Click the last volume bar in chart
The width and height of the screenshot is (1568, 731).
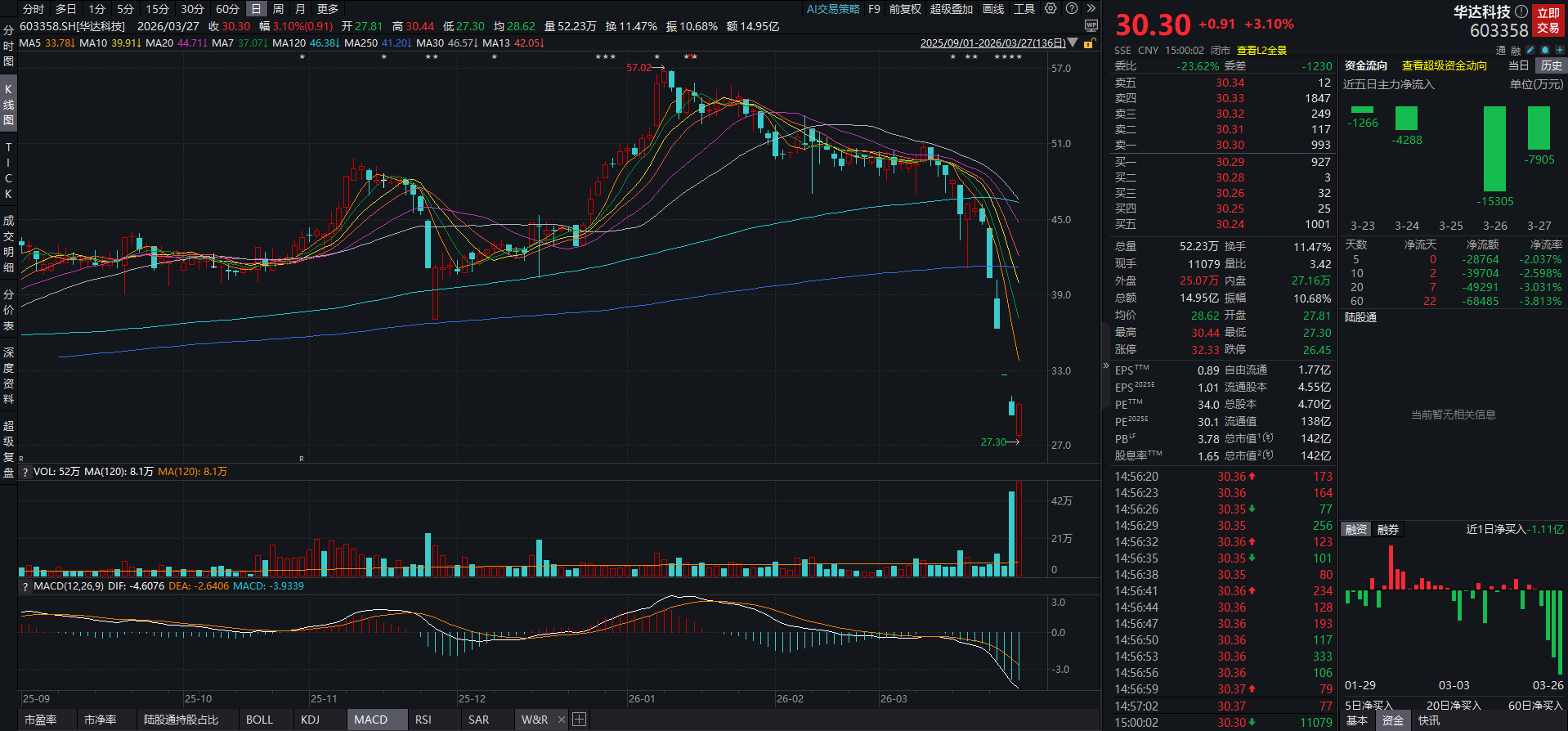point(1019,530)
